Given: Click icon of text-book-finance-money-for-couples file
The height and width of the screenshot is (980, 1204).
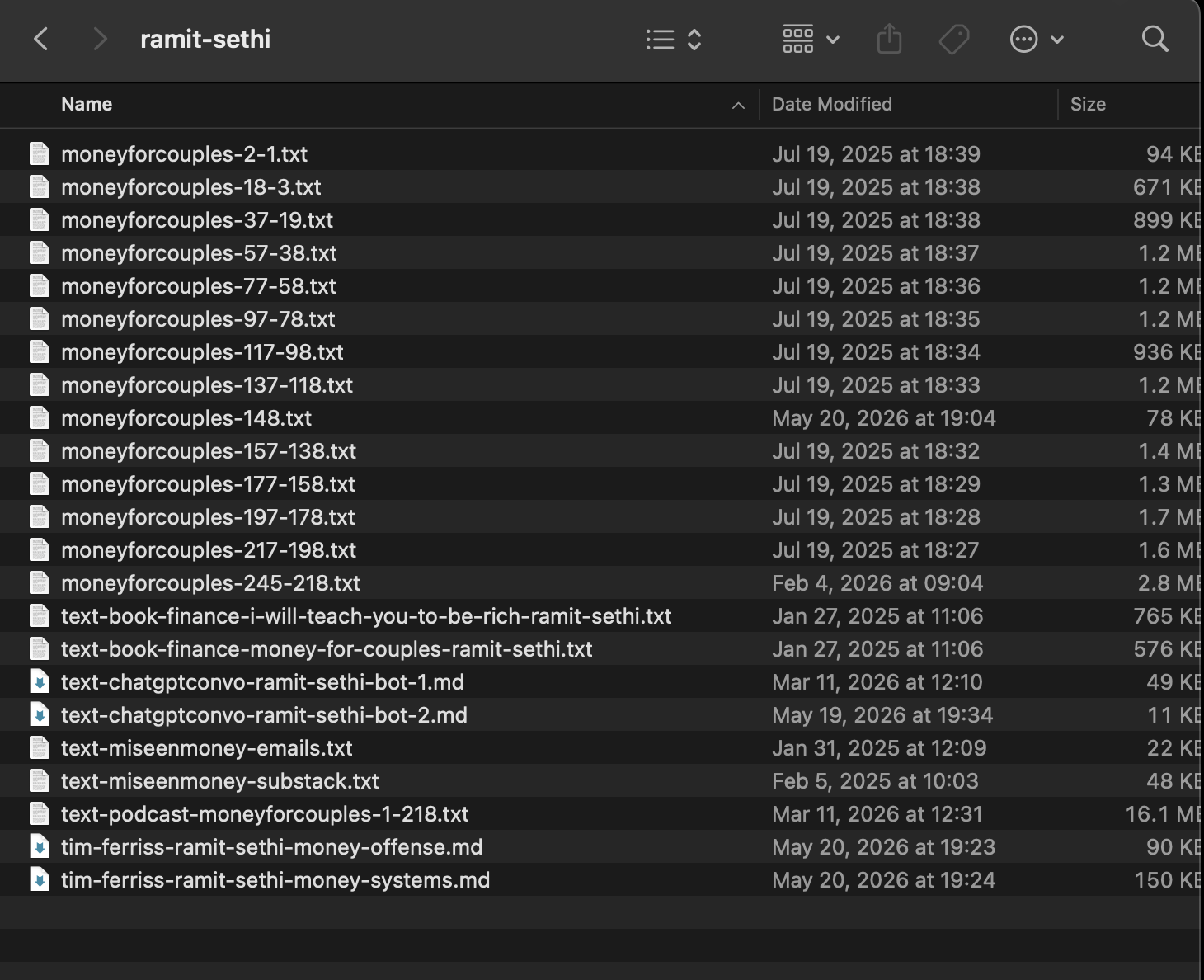Looking at the screenshot, I should (40, 648).
